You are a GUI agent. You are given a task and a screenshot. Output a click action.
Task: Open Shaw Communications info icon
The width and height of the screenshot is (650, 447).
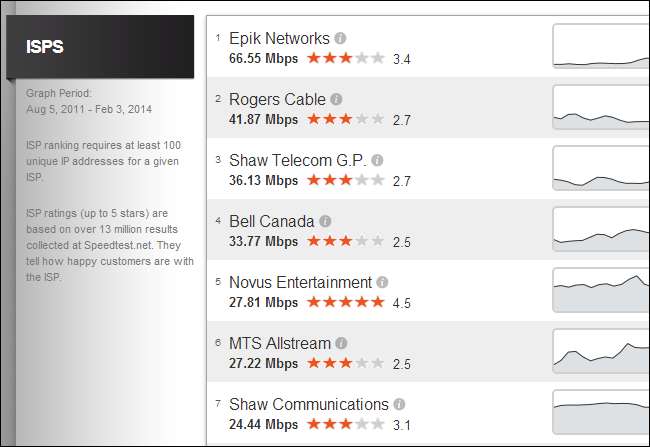pos(399,404)
